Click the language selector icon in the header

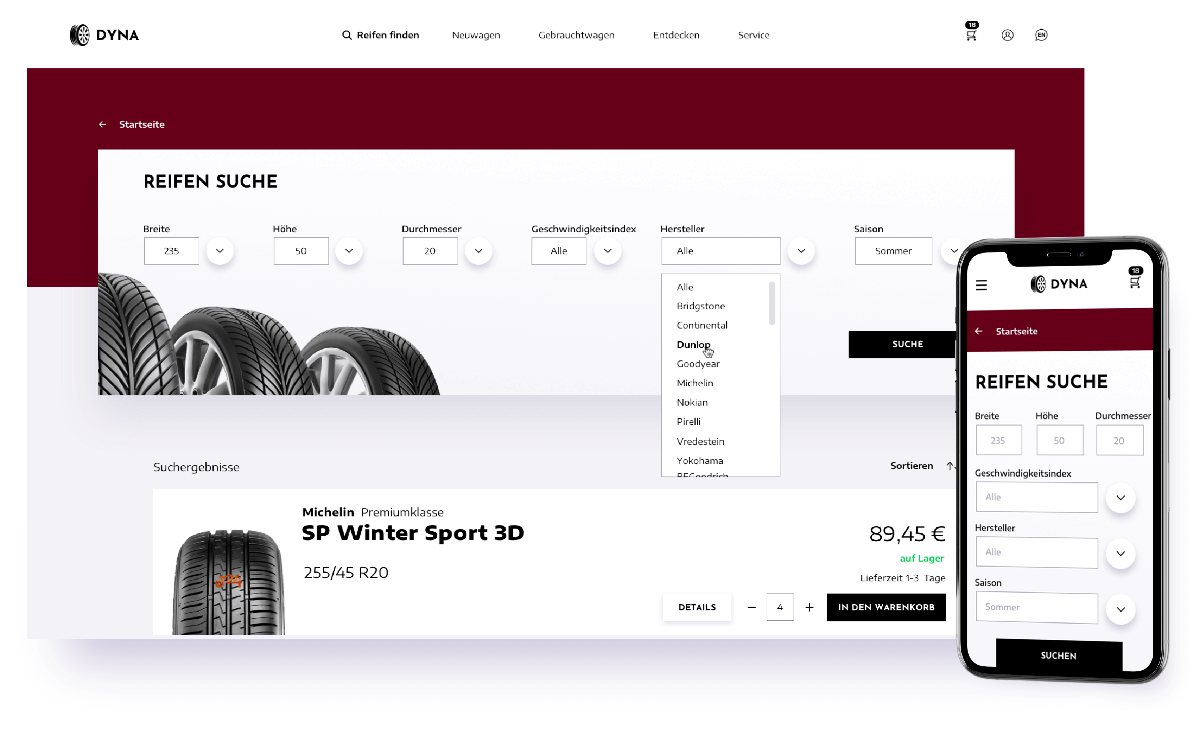pos(1041,35)
